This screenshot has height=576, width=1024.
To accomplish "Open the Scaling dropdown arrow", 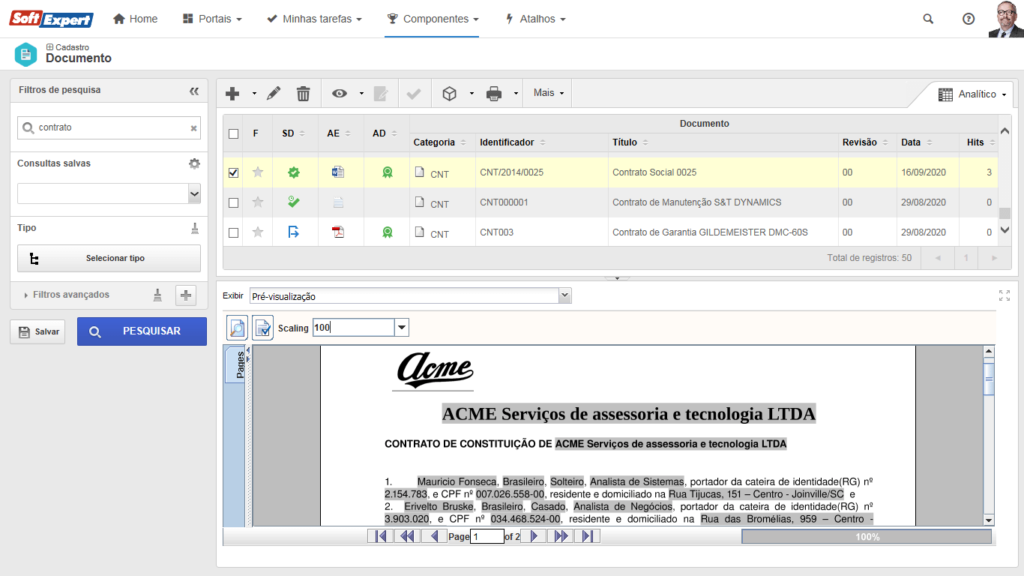I will [x=402, y=328].
